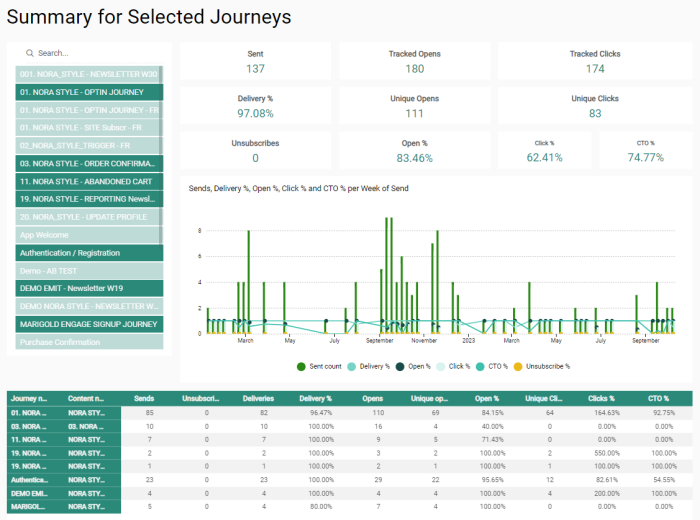Click the Sent count legend dot
The width and height of the screenshot is (700, 520).
pos(301,366)
